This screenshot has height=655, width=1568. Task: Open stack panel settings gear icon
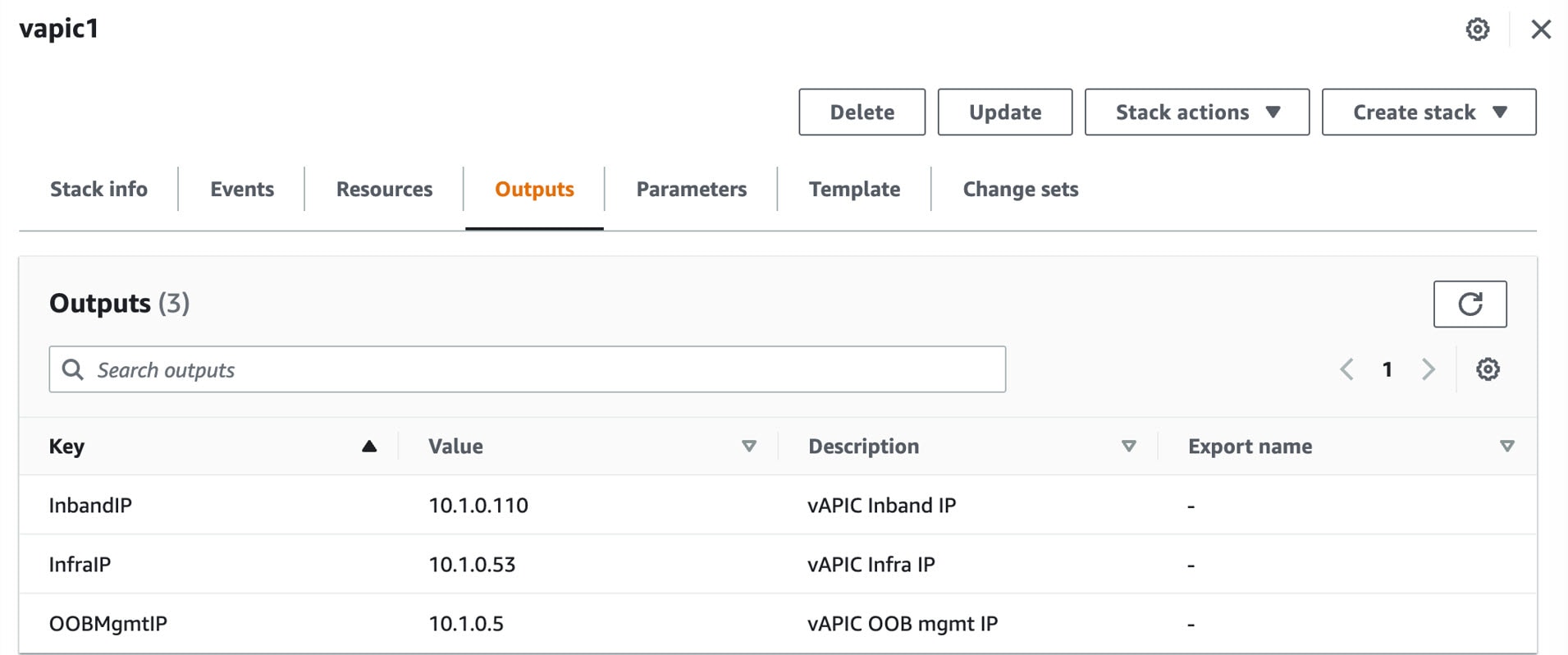(x=1477, y=30)
